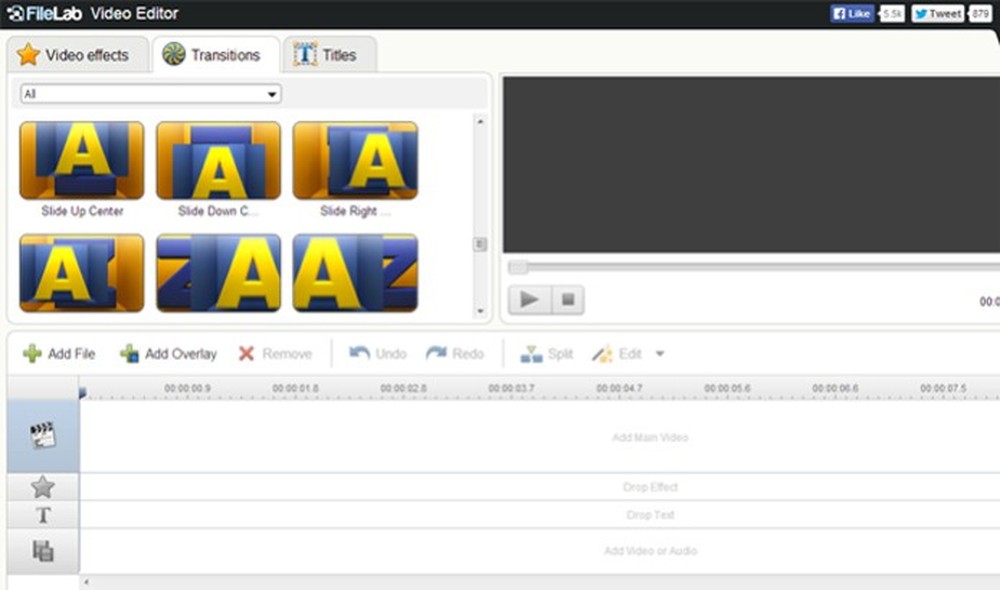
Task: Click the Facebook Like button
Action: (x=852, y=14)
